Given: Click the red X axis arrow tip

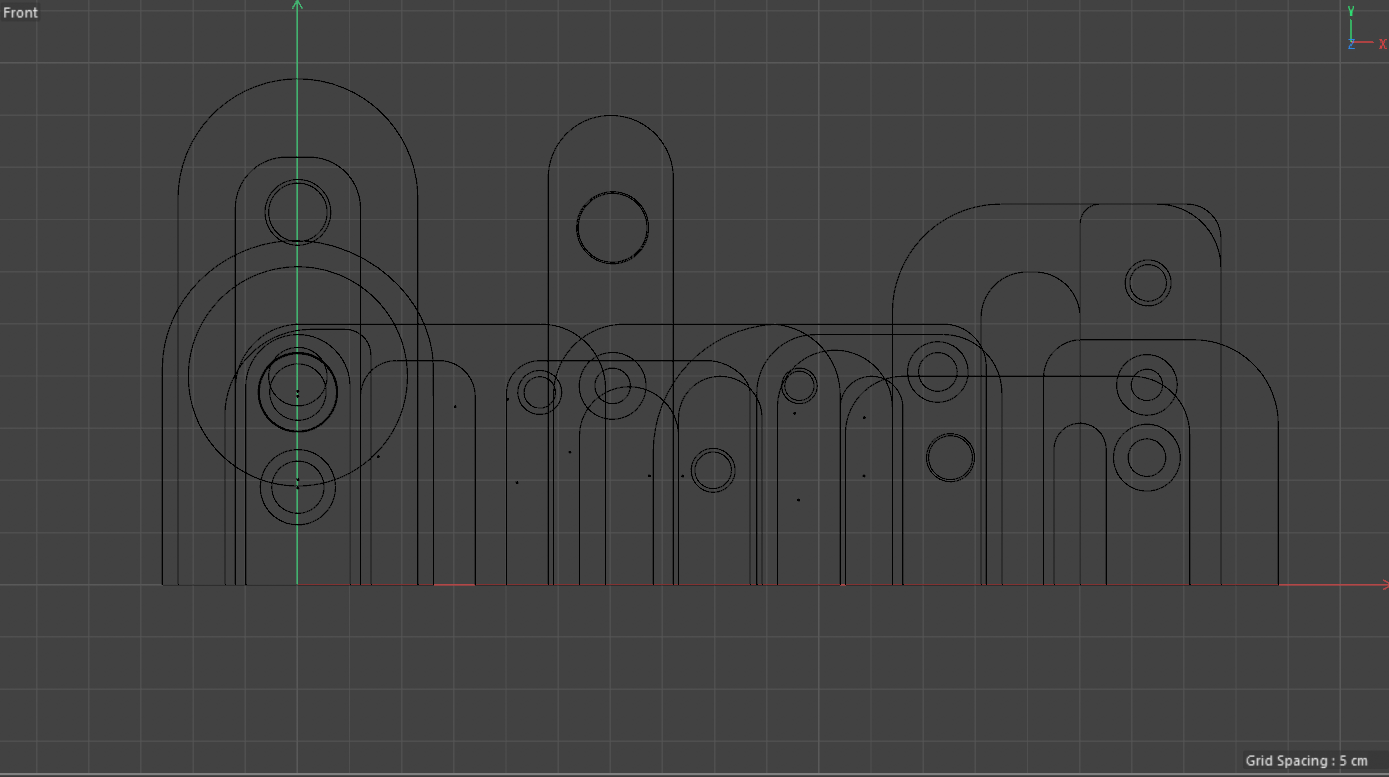Looking at the screenshot, I should (x=1383, y=585).
